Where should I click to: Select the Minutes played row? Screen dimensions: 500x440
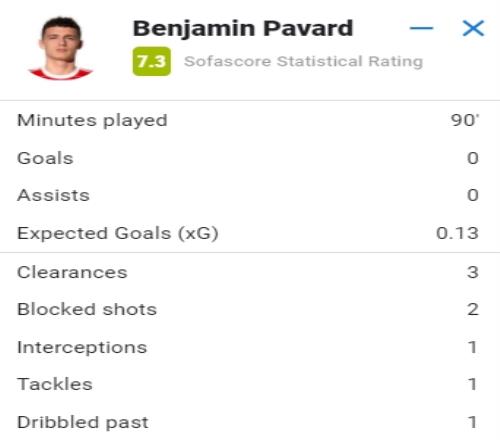pyautogui.click(x=250, y=120)
